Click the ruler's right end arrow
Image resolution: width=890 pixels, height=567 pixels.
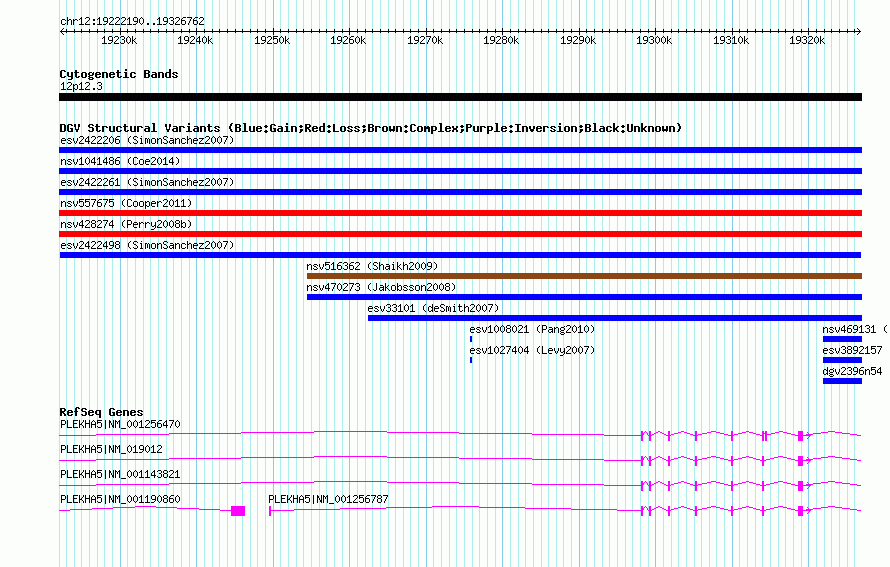pos(859,31)
